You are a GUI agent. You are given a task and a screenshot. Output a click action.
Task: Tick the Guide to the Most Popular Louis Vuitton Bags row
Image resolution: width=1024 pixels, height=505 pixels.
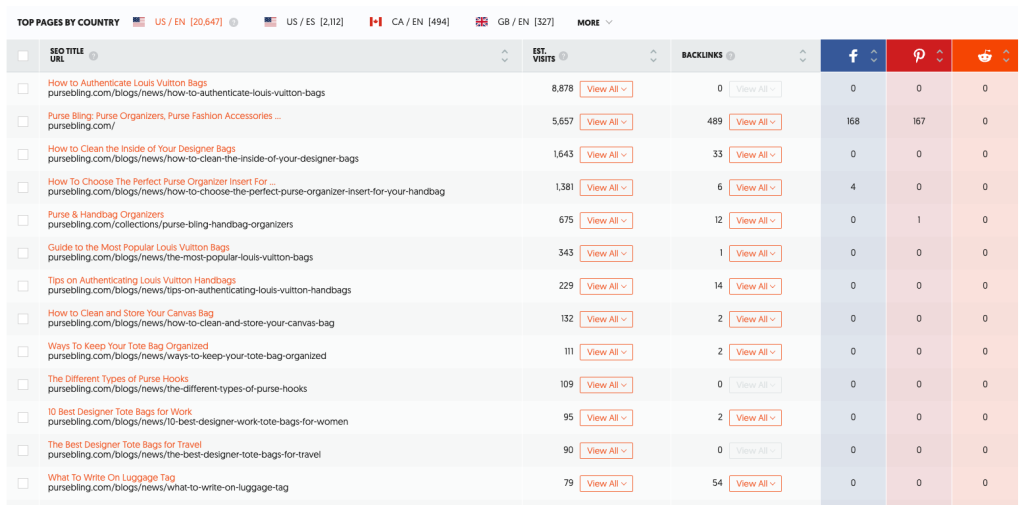coord(23,253)
